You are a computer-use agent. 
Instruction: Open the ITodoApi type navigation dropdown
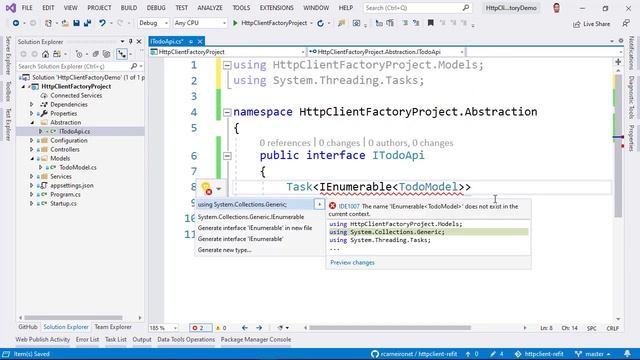click(x=386, y=52)
